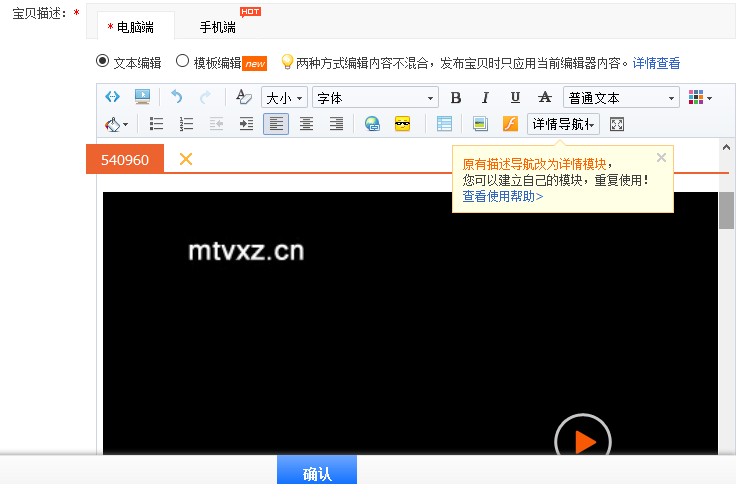Screen dimensions: 736x484
Task: Close the yellow tooltip popup
Action: tap(661, 158)
